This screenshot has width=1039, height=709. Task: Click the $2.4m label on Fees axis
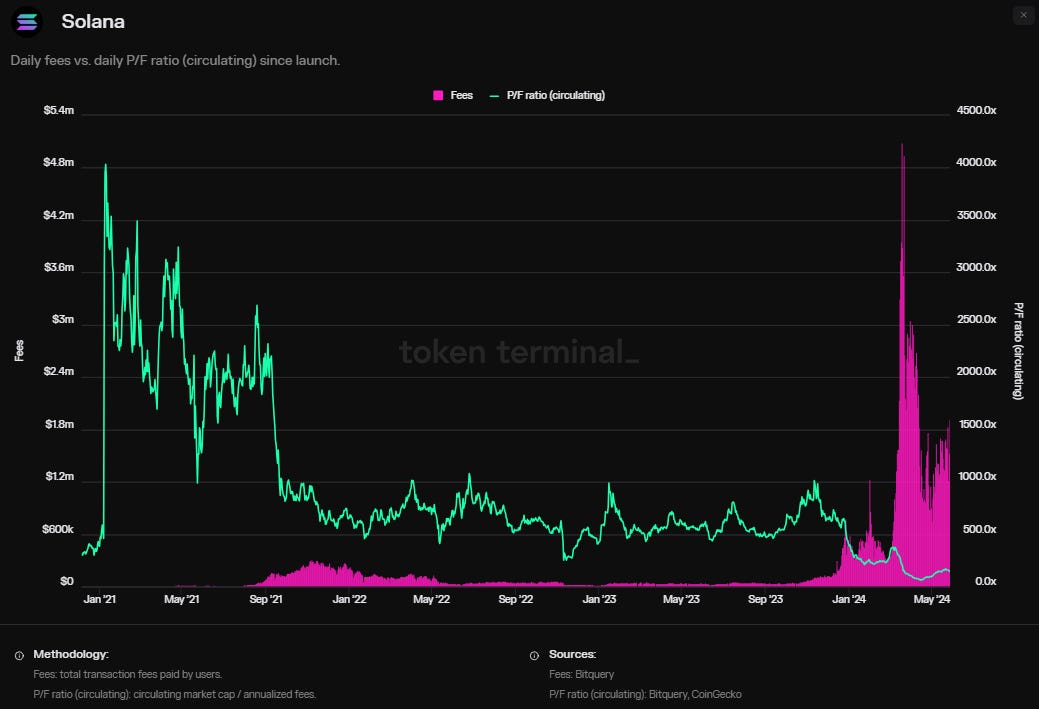[58, 372]
